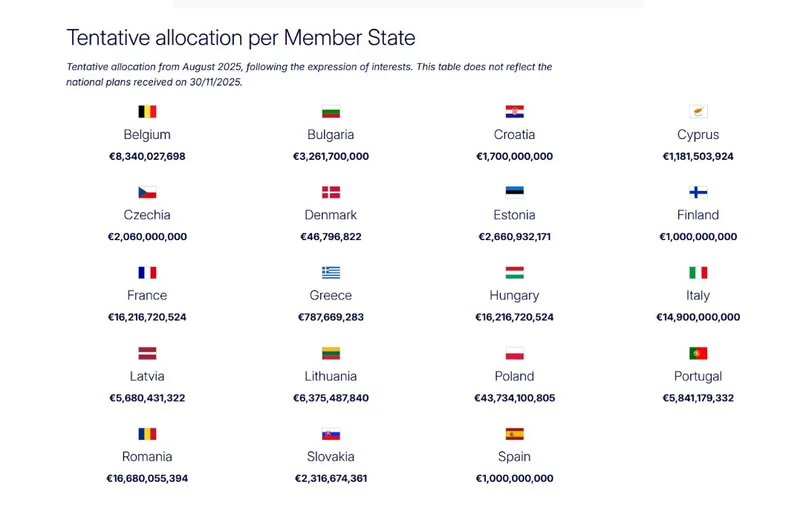
Task: Select the Denmark flag icon
Action: coord(331,192)
